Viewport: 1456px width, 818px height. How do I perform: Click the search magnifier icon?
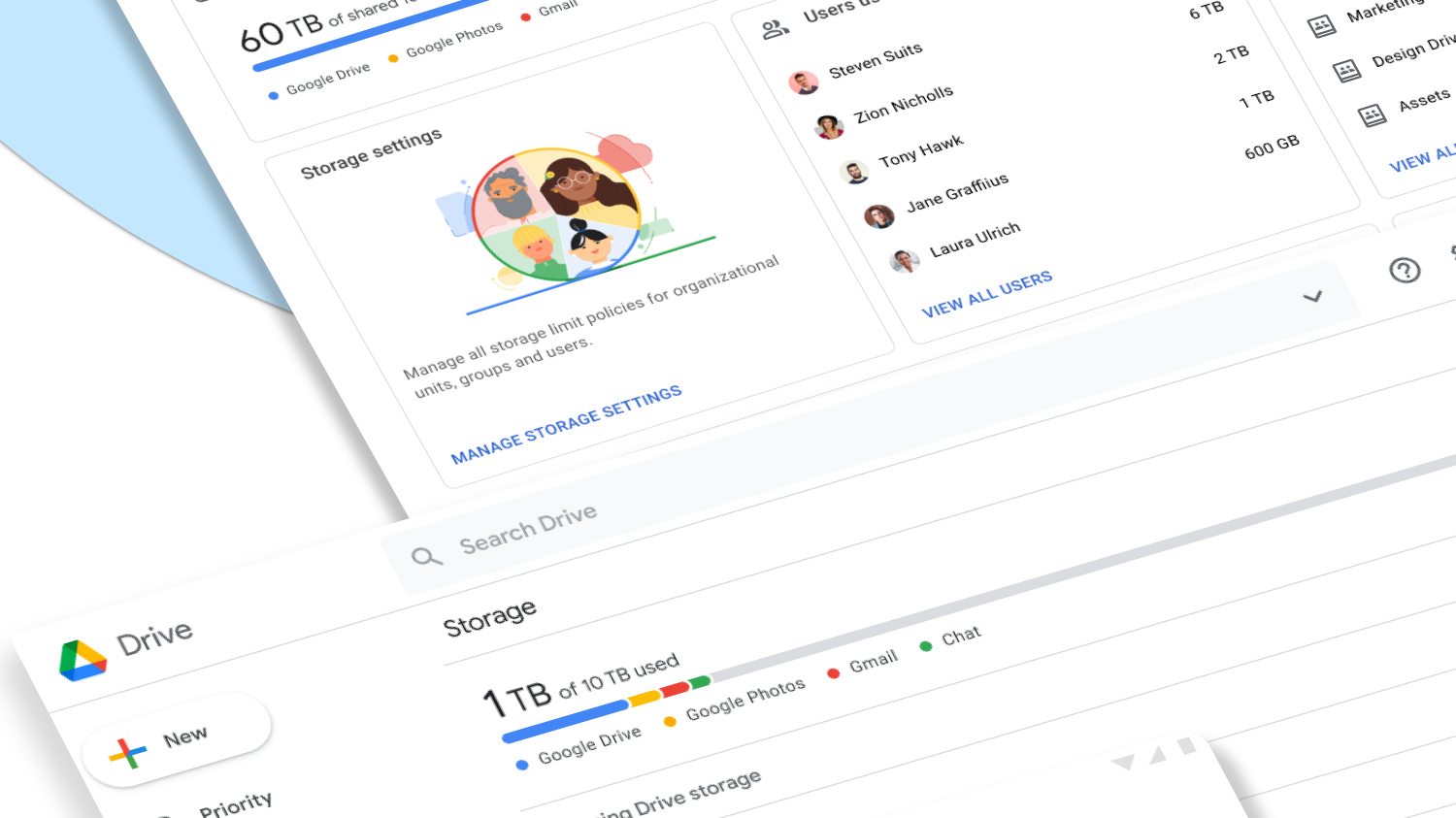click(x=426, y=557)
